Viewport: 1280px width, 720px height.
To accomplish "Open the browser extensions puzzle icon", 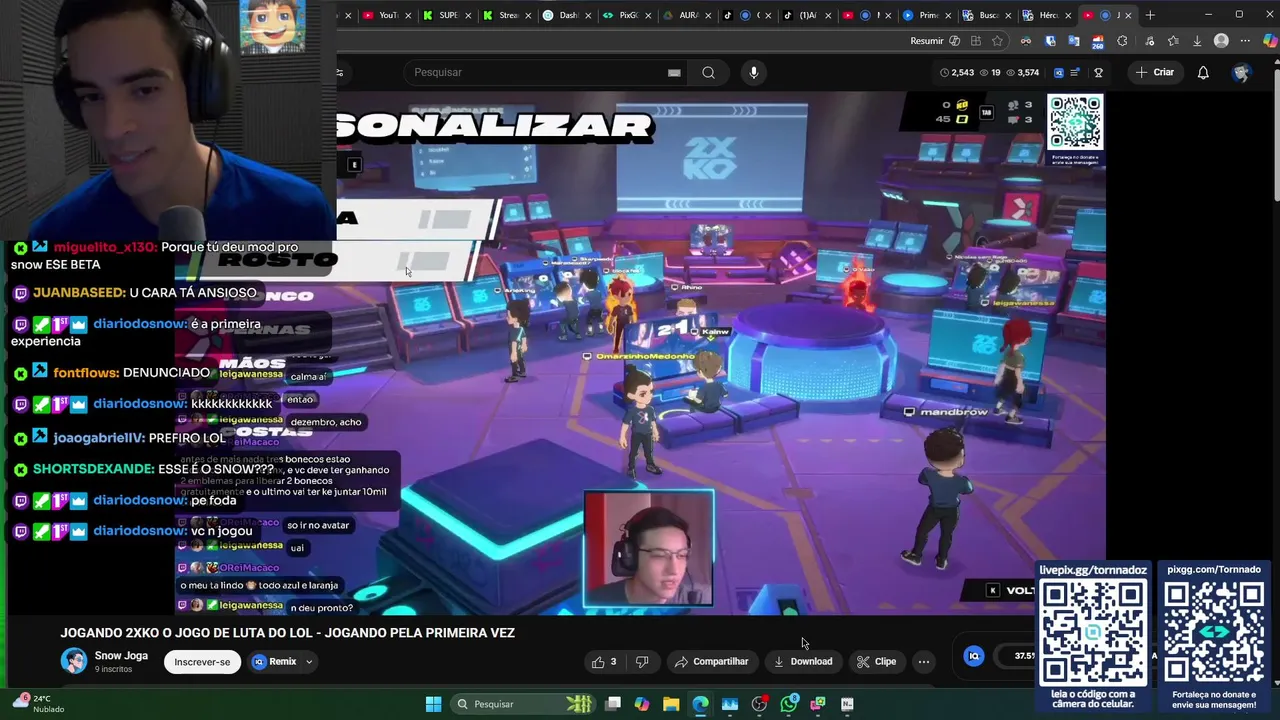I will point(1121,41).
